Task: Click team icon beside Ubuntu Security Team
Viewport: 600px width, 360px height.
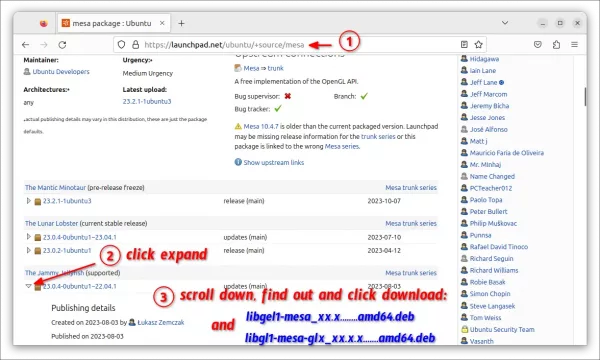Action: pyautogui.click(x=464, y=329)
